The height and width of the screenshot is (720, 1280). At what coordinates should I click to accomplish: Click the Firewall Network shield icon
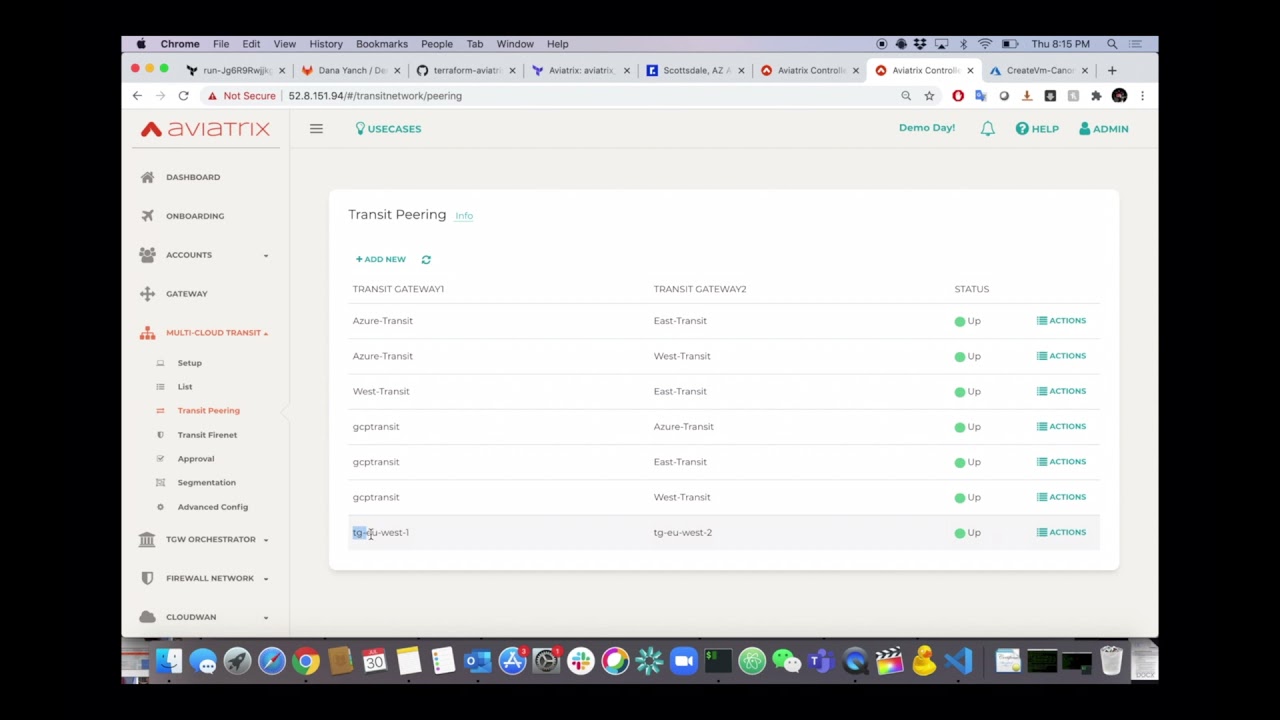coord(147,578)
